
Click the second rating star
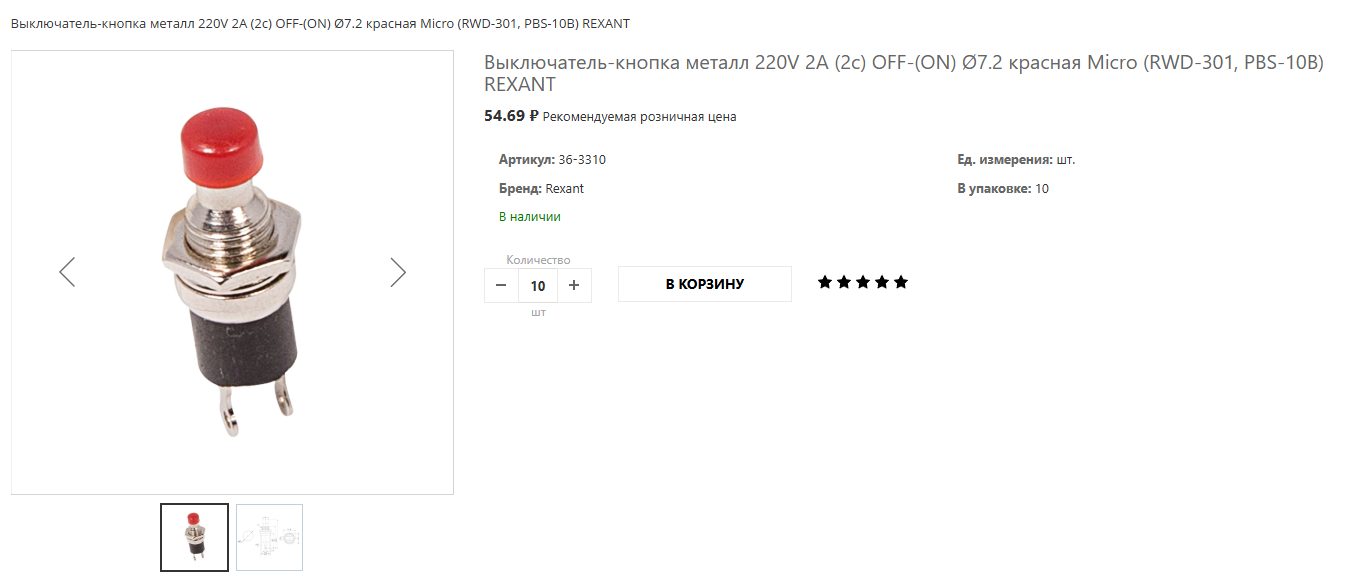(844, 283)
